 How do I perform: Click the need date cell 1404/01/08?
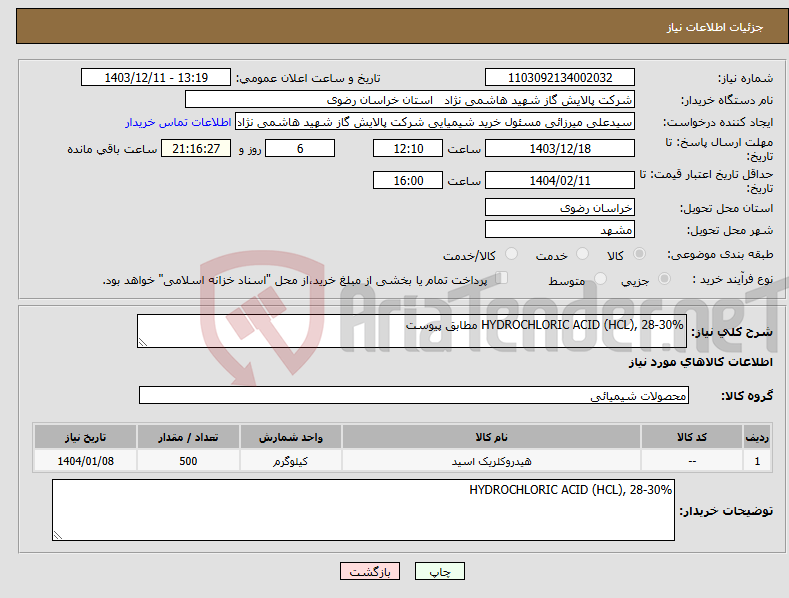click(x=86, y=461)
